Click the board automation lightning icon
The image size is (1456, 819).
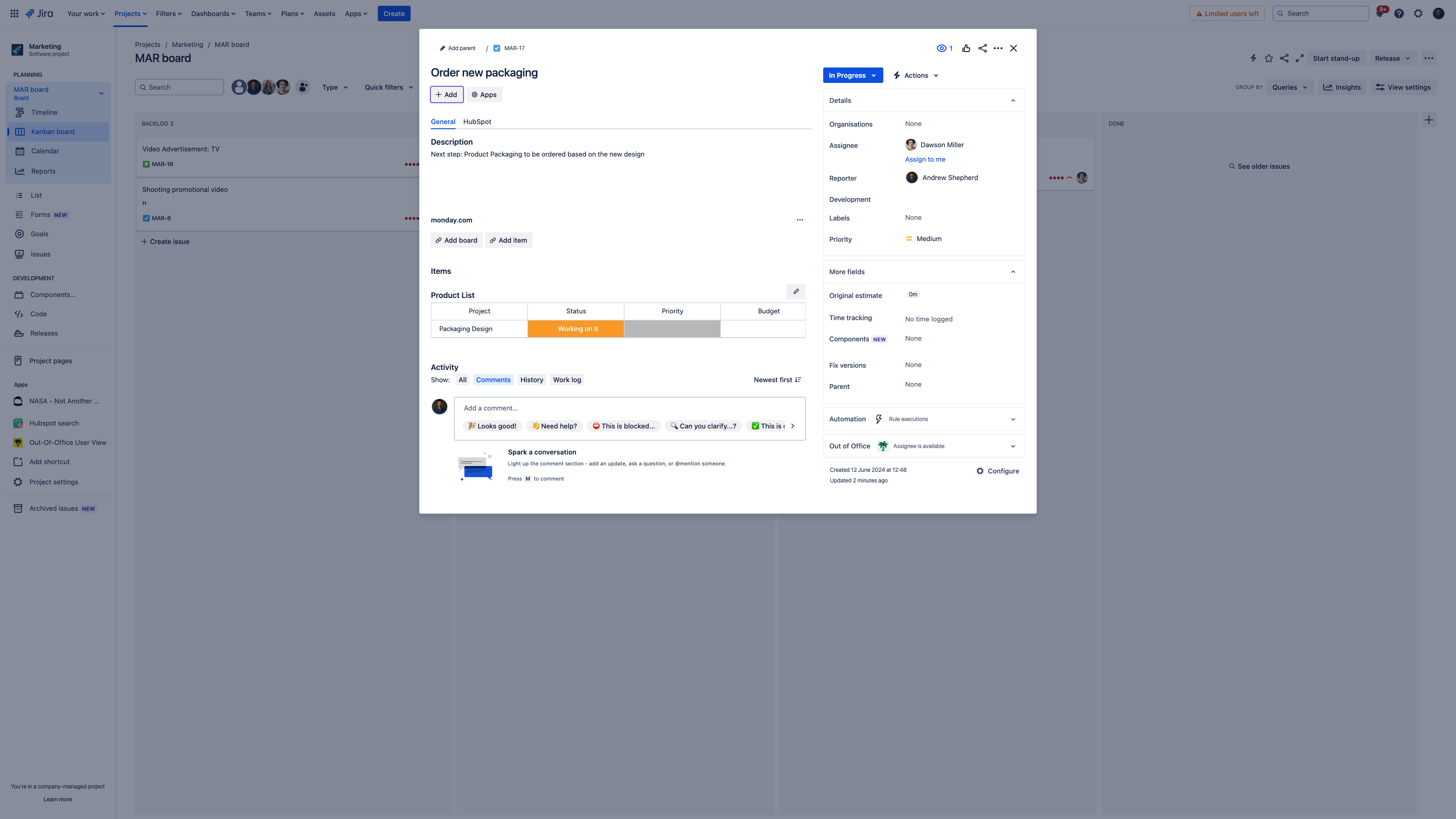[x=1253, y=58]
